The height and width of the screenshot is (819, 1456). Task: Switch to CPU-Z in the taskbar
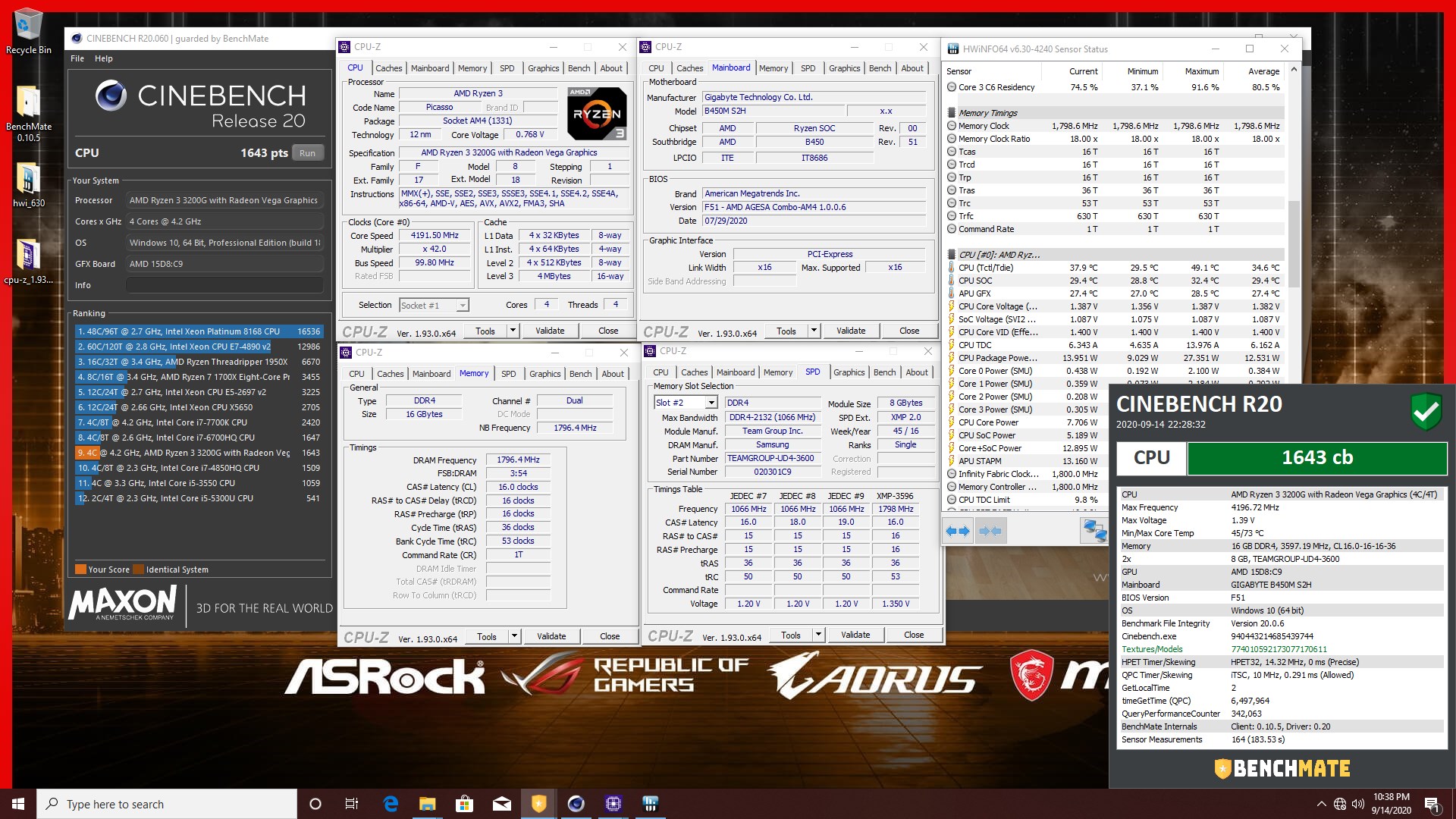[613, 804]
